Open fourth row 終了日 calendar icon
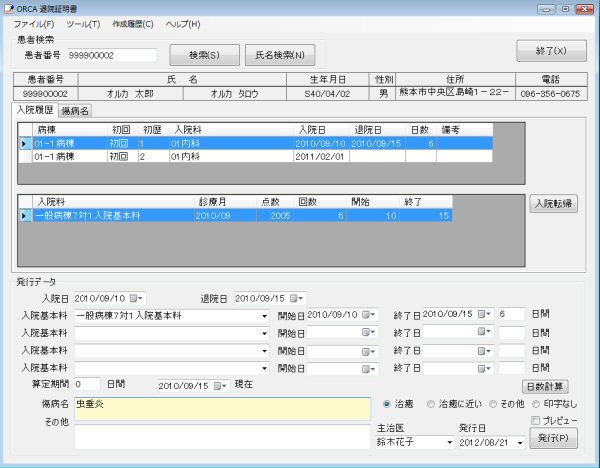600x468 pixels. pyautogui.click(x=484, y=369)
